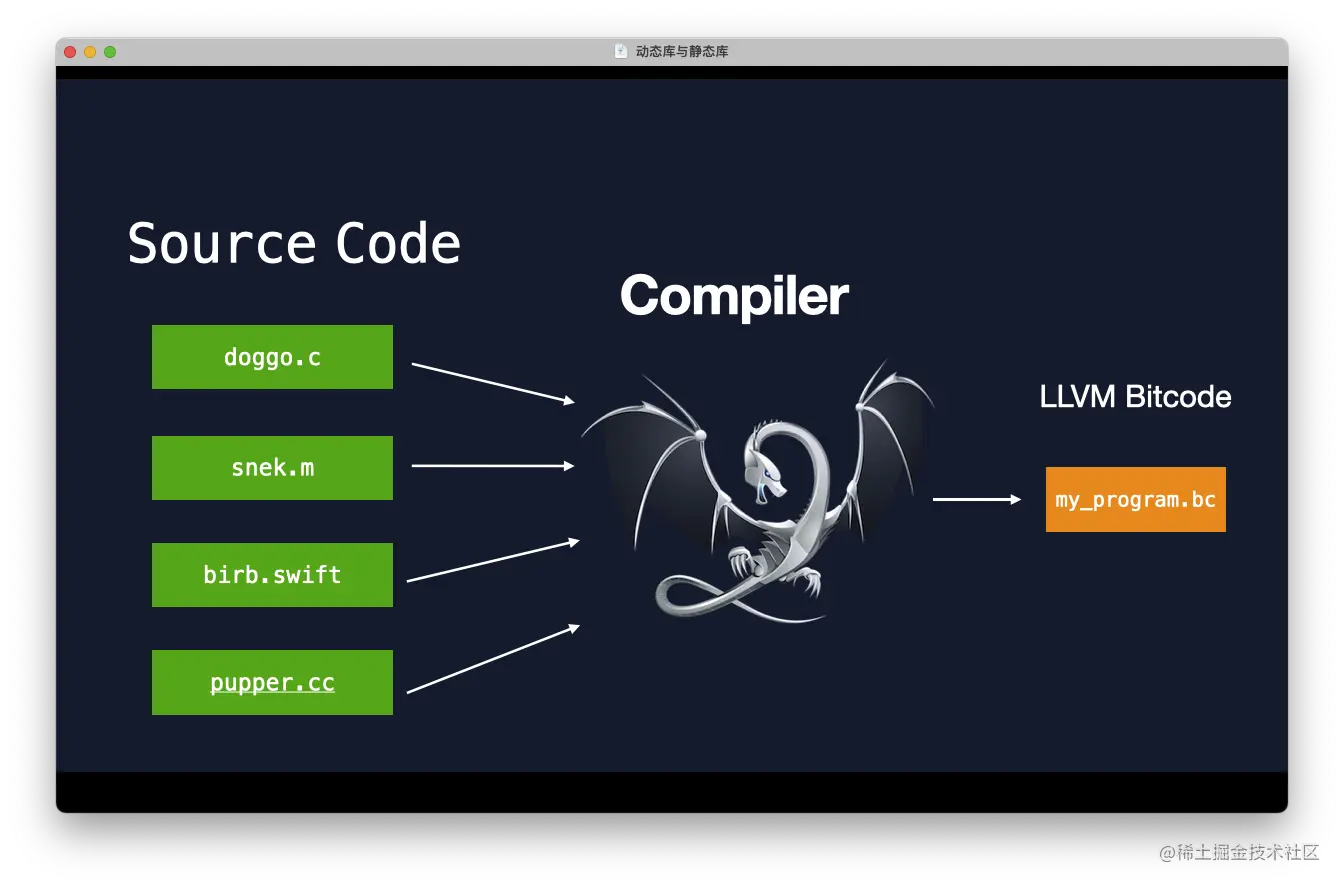
Task: Click the document icon in the title bar
Action: pos(621,51)
